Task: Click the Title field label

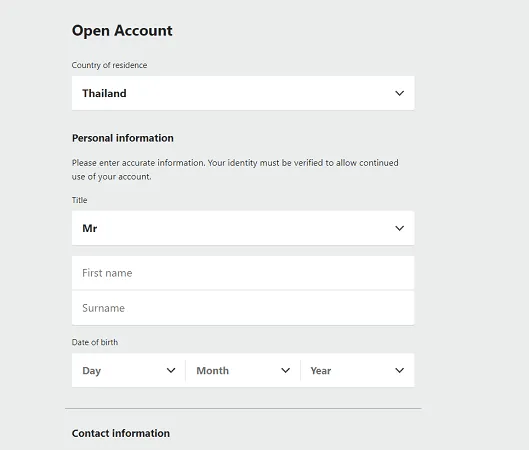Action: 79,200
